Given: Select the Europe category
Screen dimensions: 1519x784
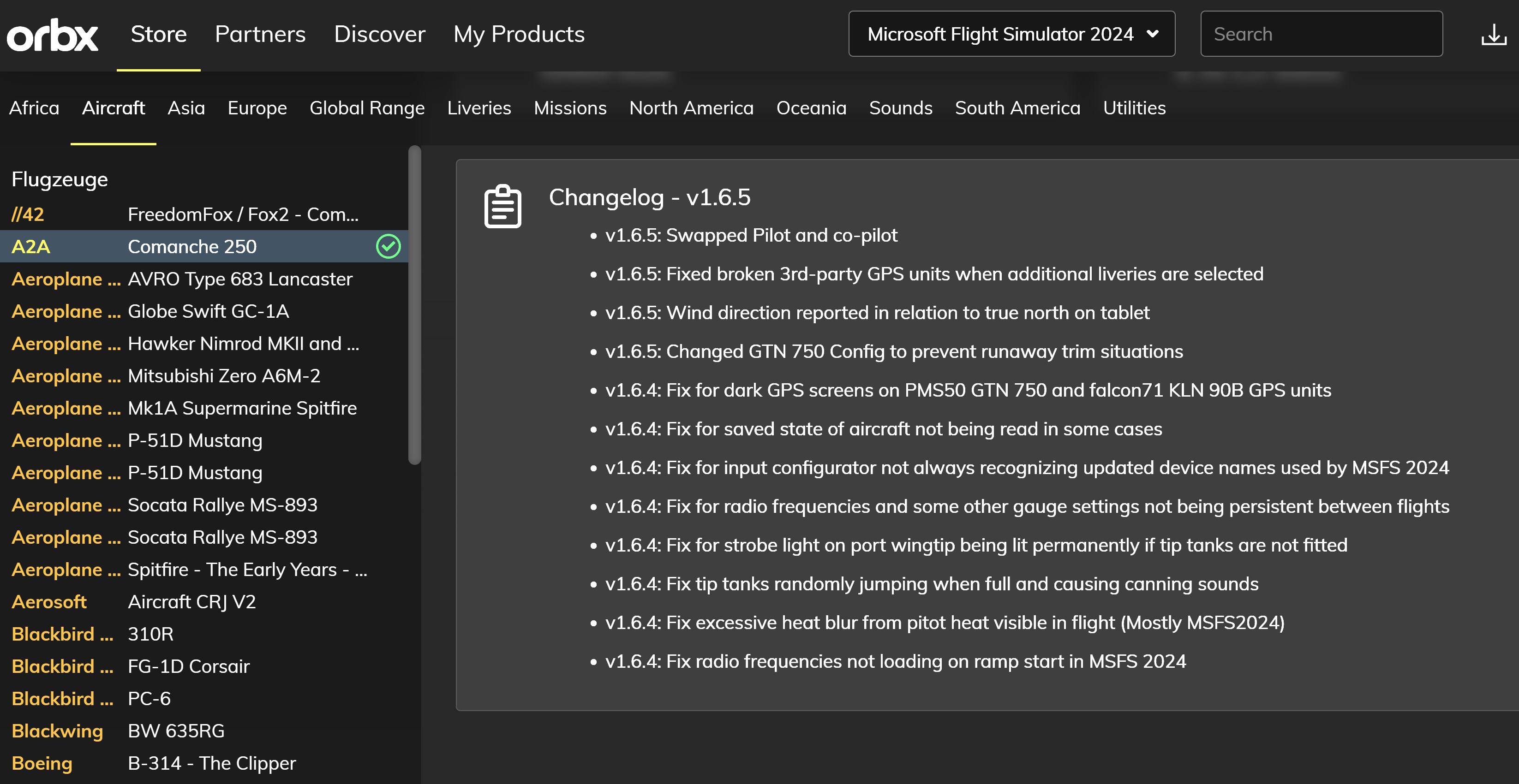Looking at the screenshot, I should click(257, 108).
